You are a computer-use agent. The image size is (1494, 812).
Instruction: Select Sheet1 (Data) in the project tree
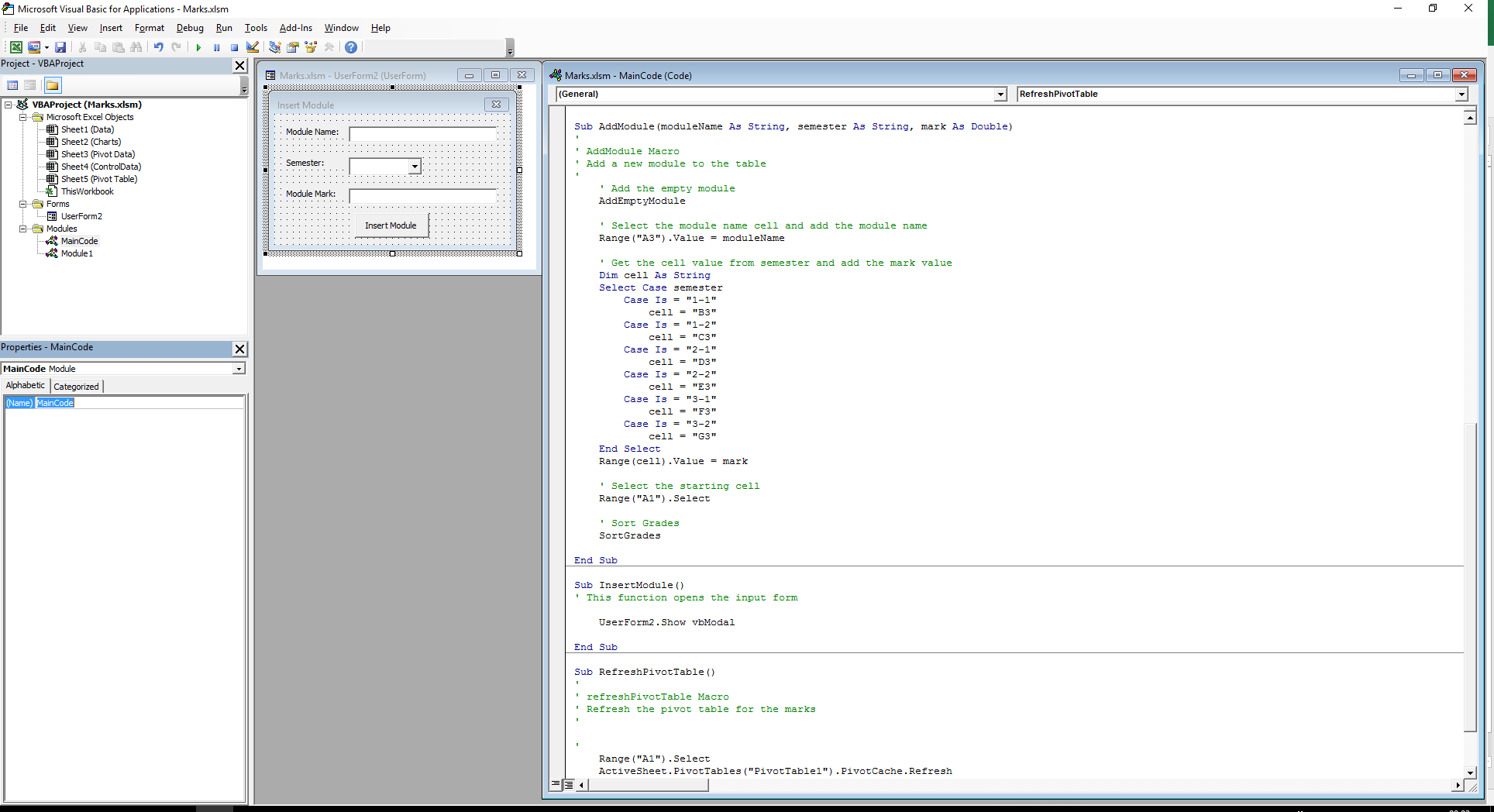coord(87,129)
